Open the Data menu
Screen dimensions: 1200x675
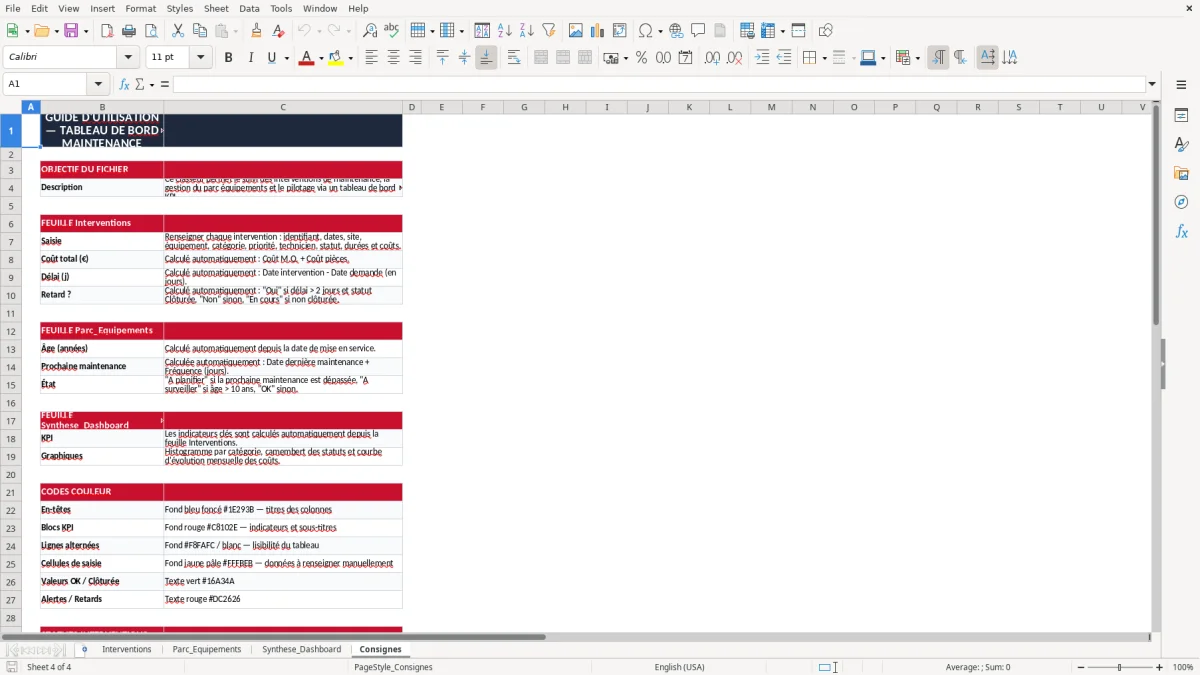tap(249, 8)
